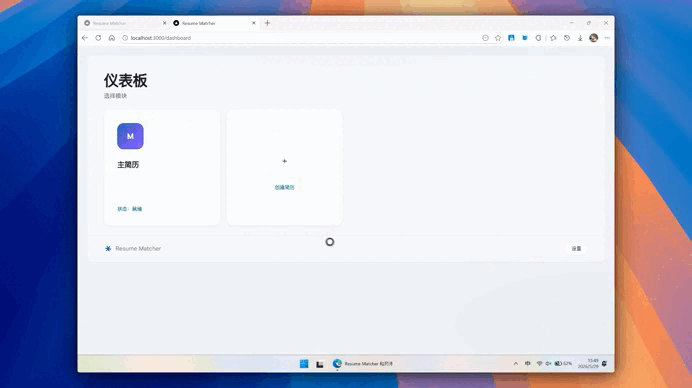Click the site info icon before localhost

point(125,38)
